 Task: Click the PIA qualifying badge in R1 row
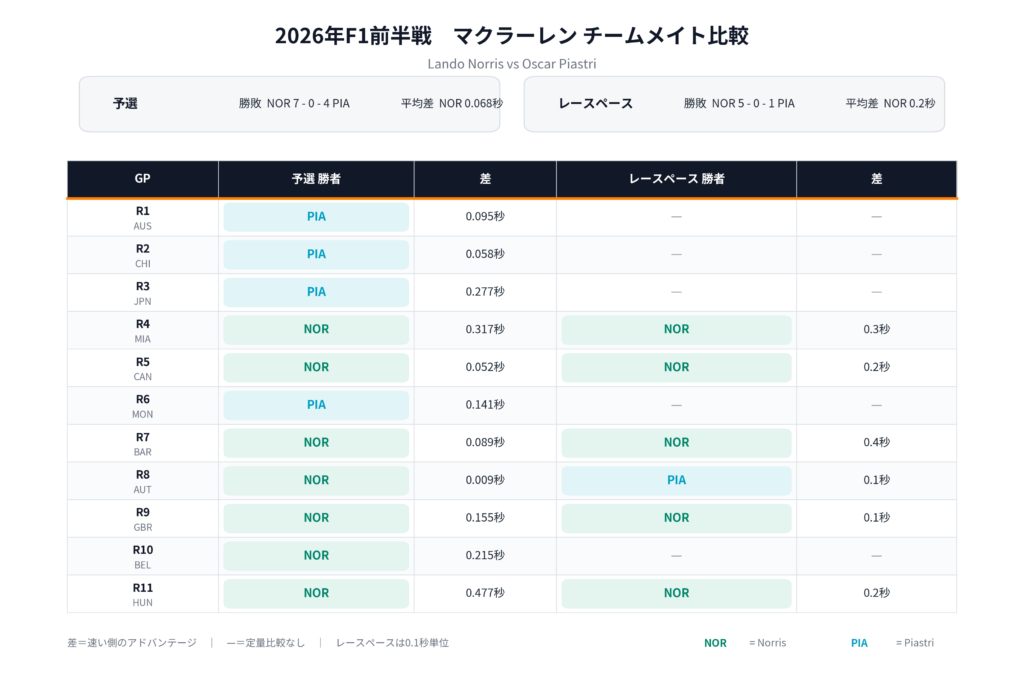coord(316,217)
